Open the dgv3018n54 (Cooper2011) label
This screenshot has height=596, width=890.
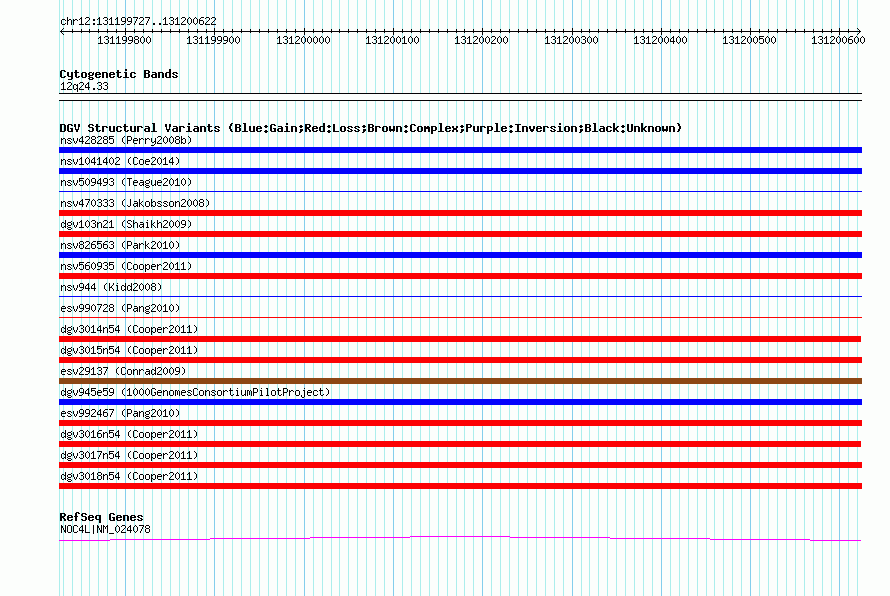[x=129, y=476]
